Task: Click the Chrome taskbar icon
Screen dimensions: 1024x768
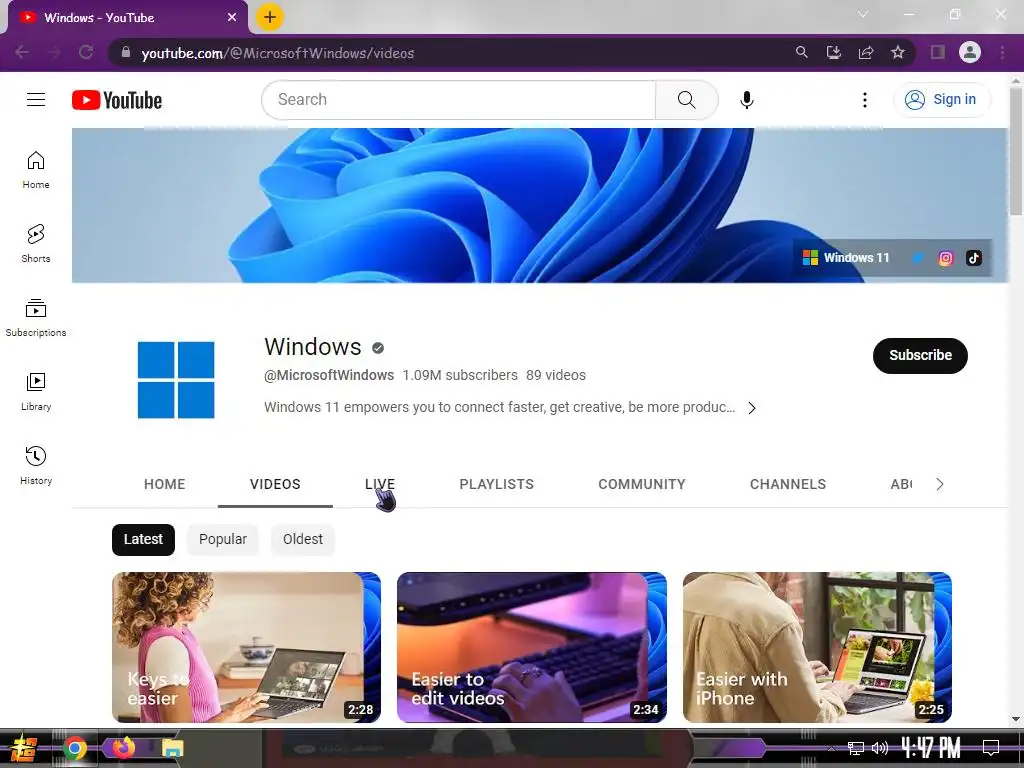Action: (74, 748)
